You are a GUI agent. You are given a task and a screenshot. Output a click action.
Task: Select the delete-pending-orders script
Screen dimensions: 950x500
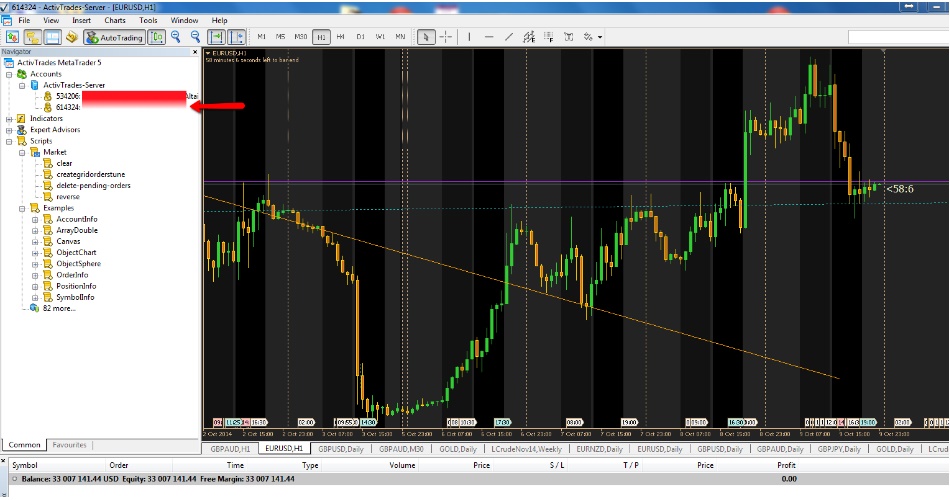(93, 185)
